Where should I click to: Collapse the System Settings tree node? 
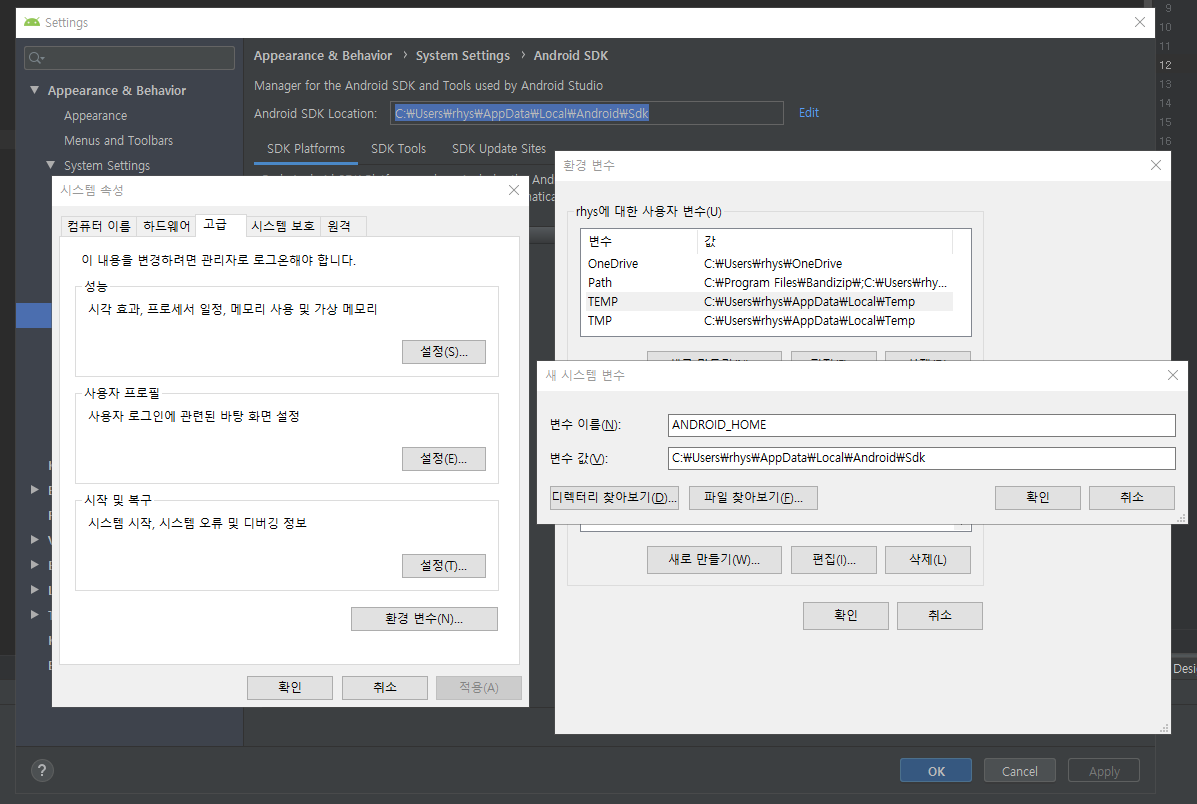pos(50,165)
